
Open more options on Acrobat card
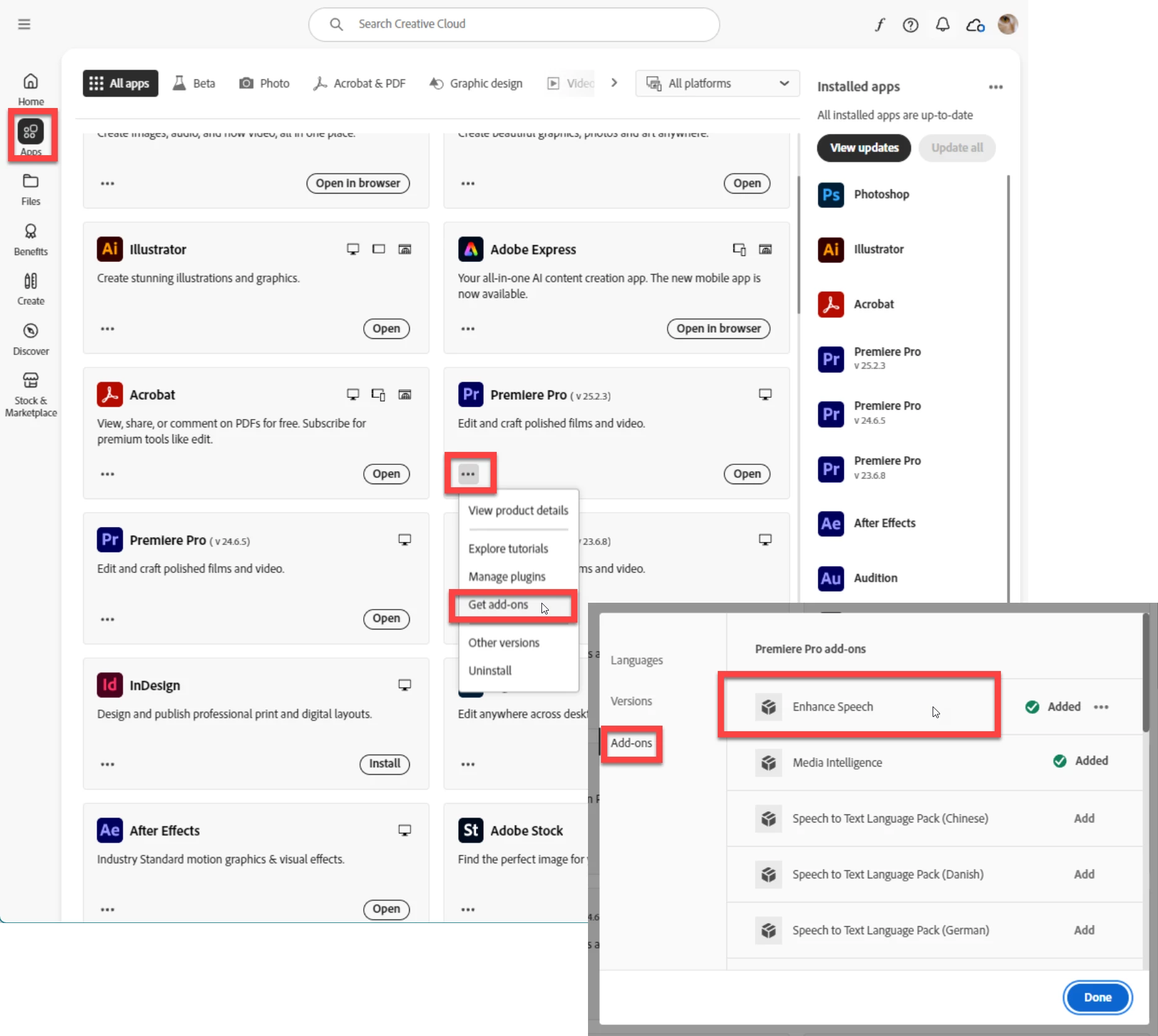(x=107, y=474)
